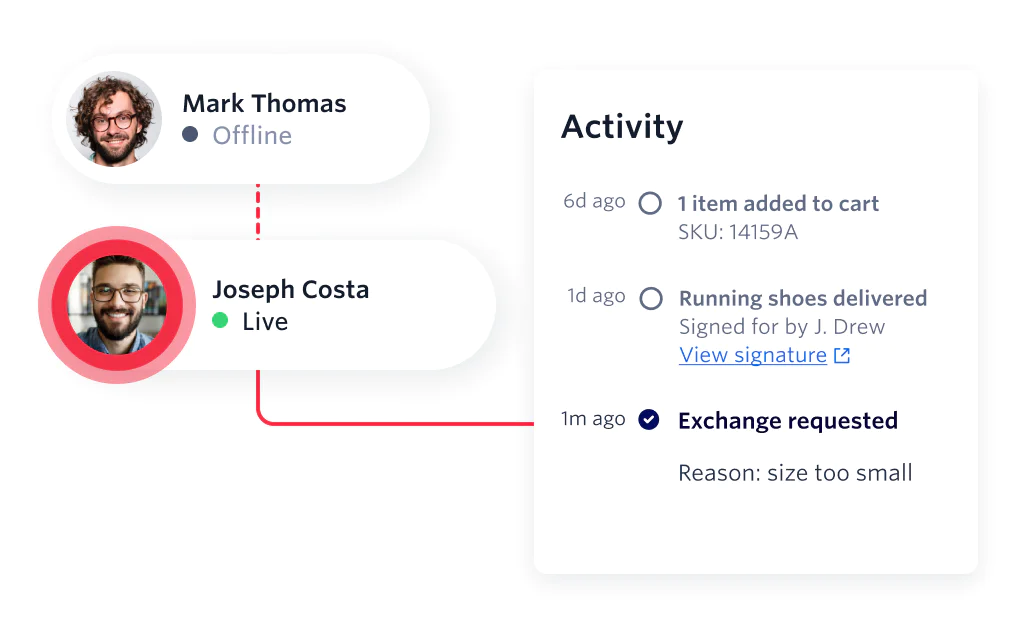Click Joseph Costa's profile photo

pos(117,305)
